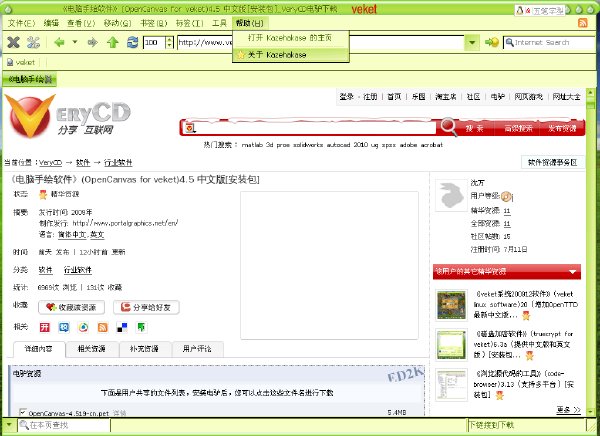Click the orange RSS icon under 相关
Viewport: 600px width, 436px height.
point(103,327)
